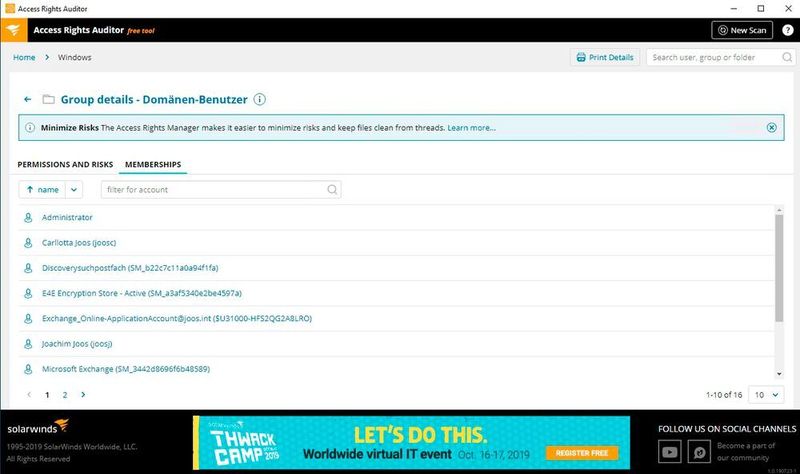800x474 pixels.
Task: Open Microsoft Exchange account entry
Action: pyautogui.click(x=126, y=369)
